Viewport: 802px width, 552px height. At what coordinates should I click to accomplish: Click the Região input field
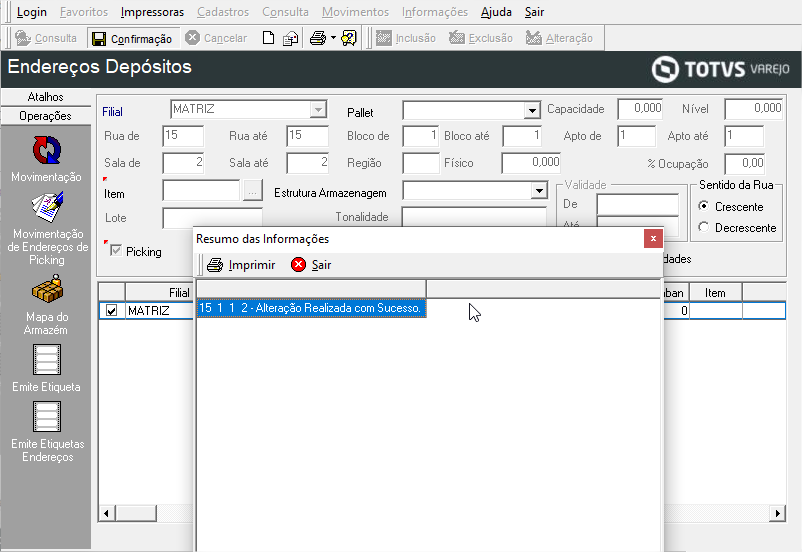(x=420, y=163)
